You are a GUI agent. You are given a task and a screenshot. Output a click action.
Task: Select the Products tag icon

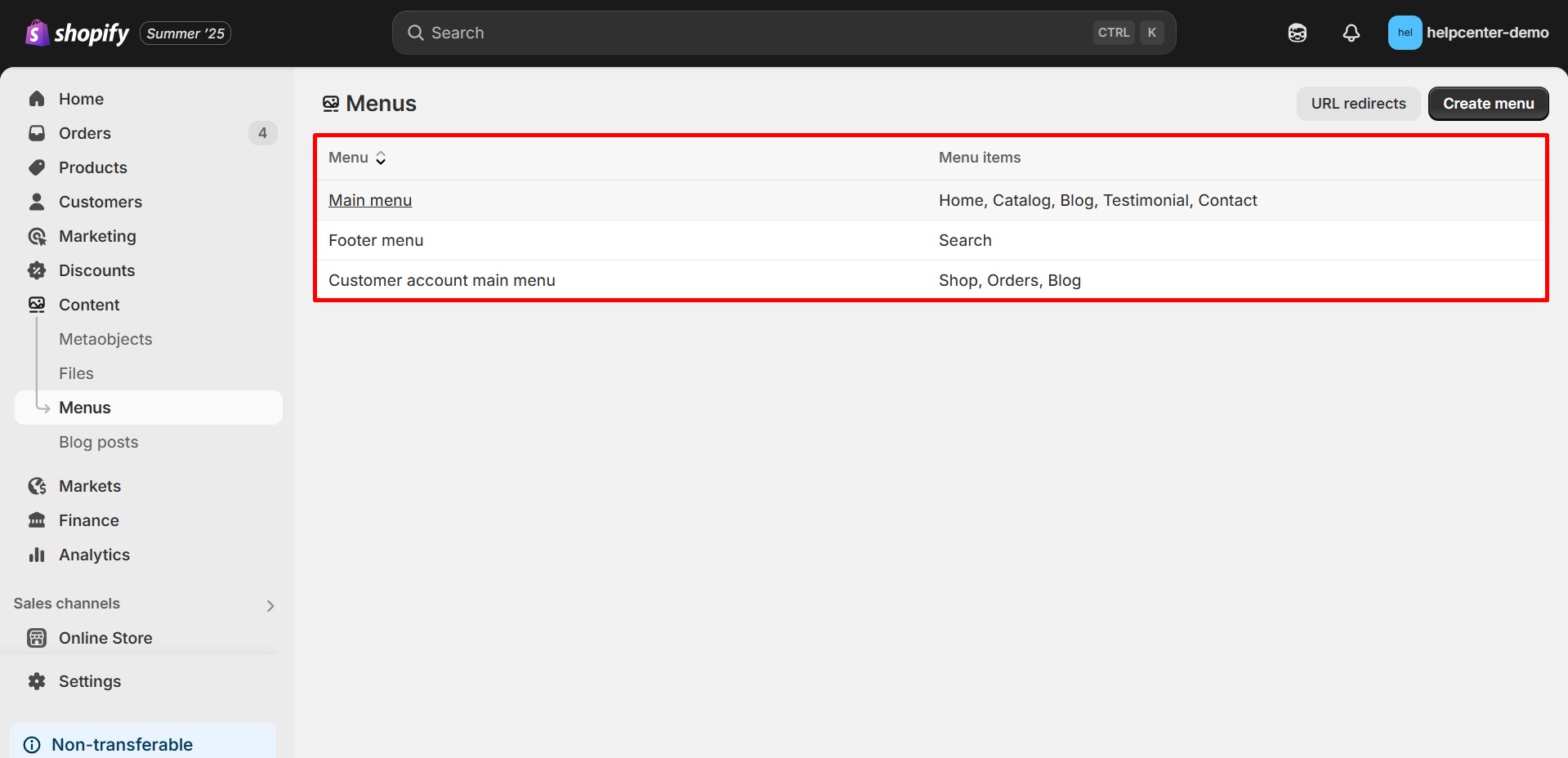[x=37, y=167]
